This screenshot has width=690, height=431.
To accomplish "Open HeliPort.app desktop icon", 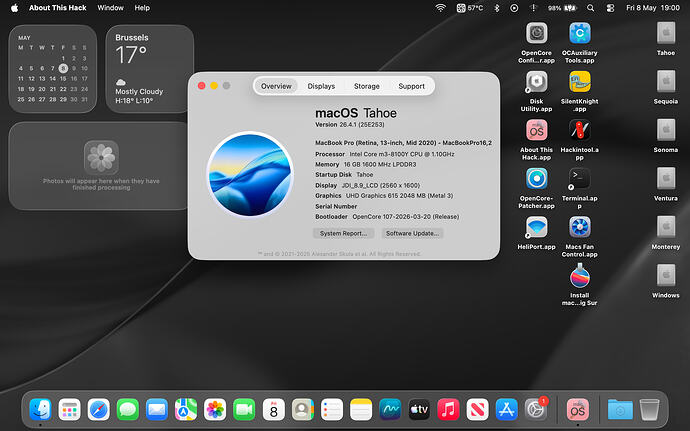I will [x=536, y=227].
